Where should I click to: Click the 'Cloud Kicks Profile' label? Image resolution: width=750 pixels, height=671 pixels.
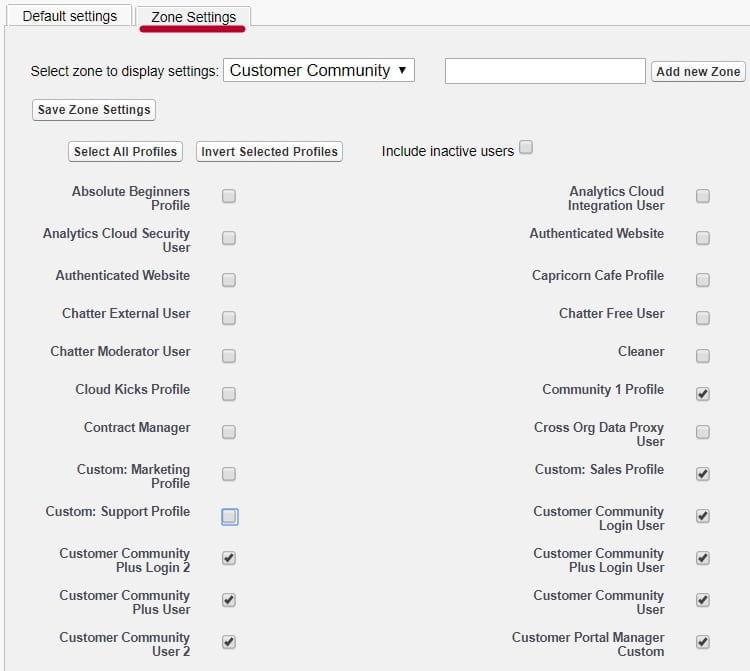132,389
